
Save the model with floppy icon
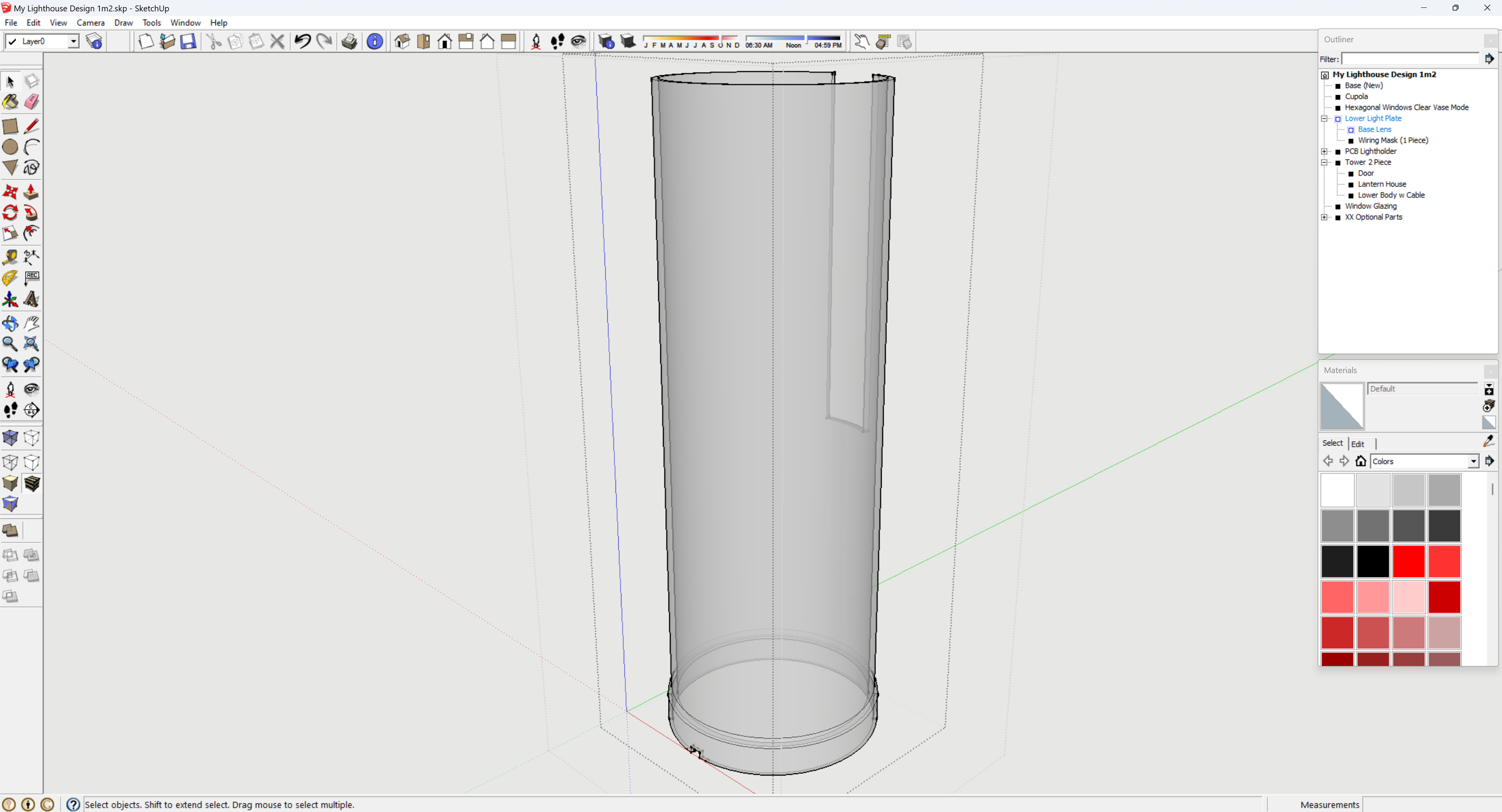tap(188, 42)
